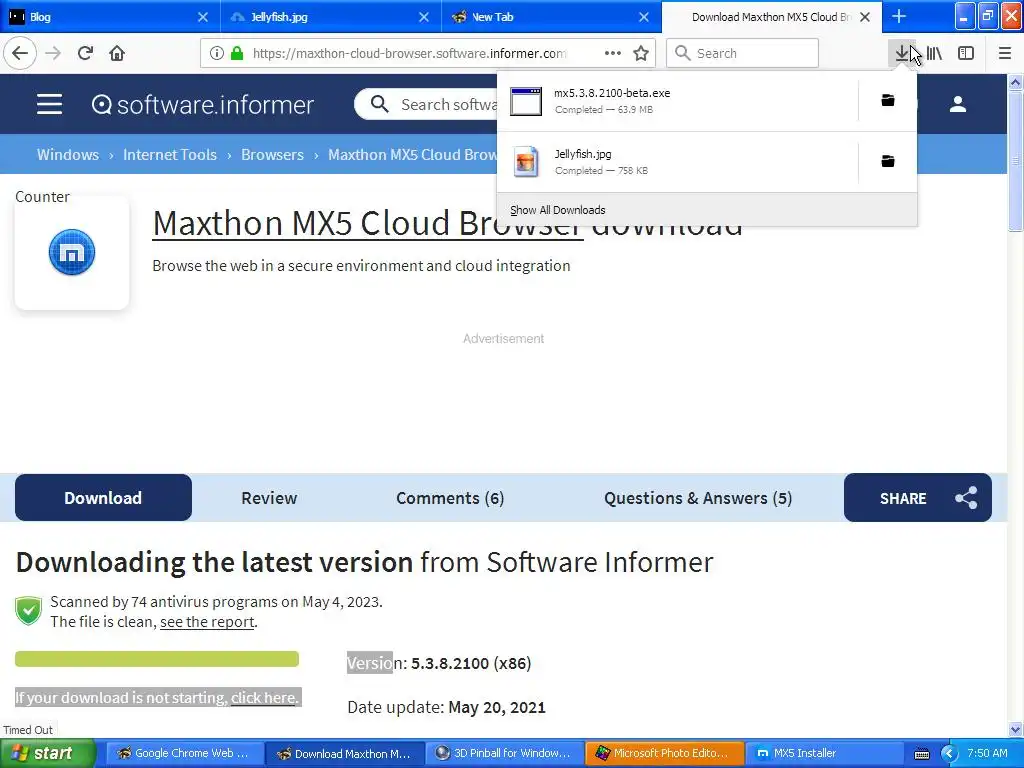Toggle the sidebars icon
This screenshot has height=768, width=1024.
pyautogui.click(x=966, y=53)
